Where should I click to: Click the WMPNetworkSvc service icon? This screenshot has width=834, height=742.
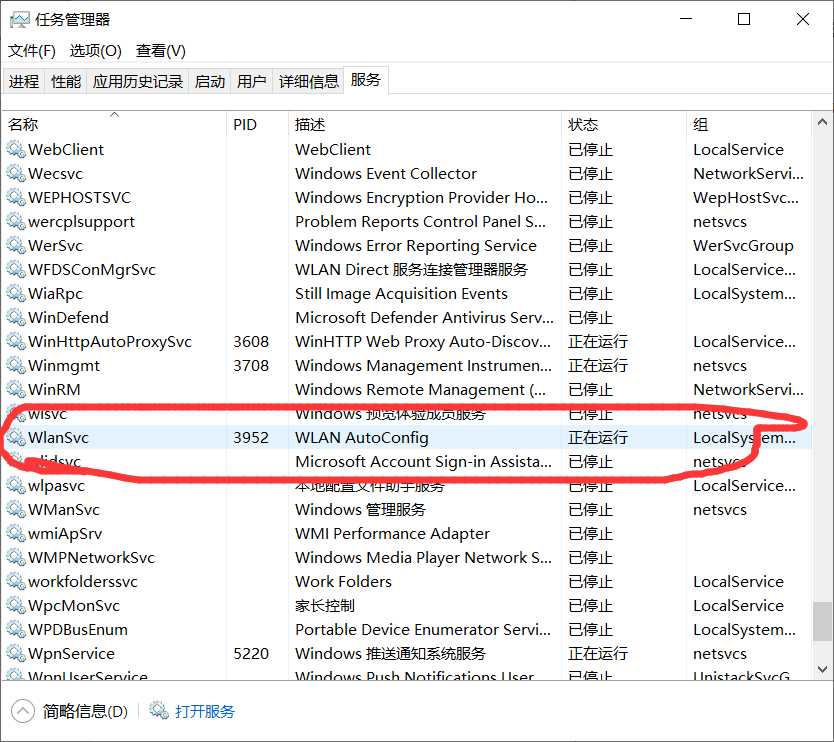tap(16, 557)
